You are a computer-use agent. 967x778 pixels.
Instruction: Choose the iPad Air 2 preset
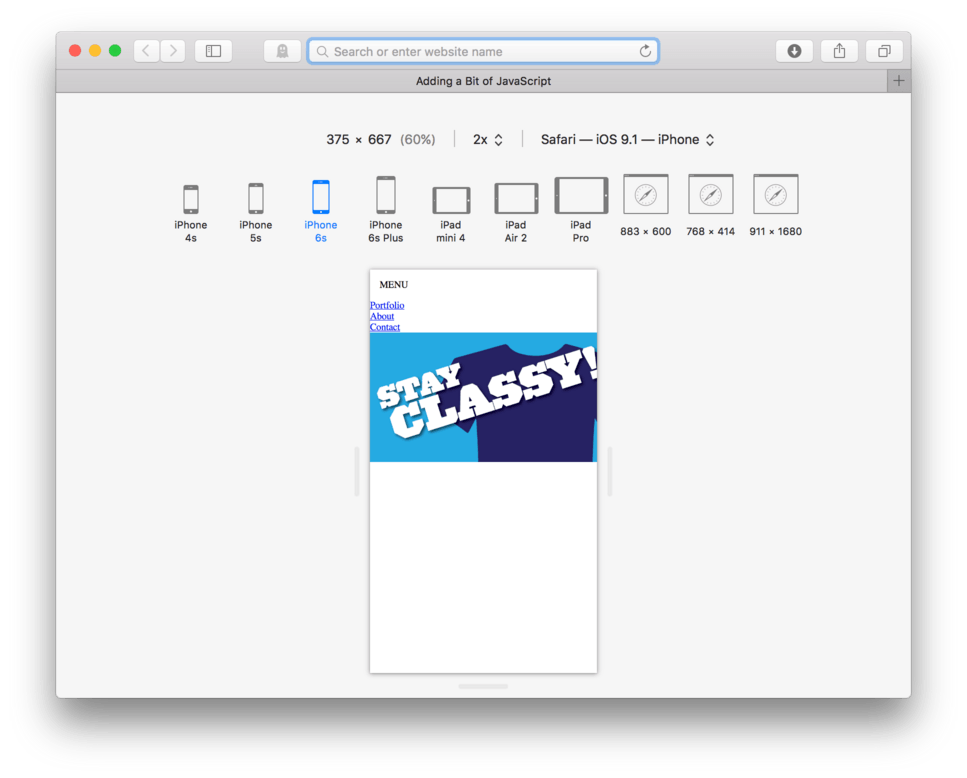point(516,213)
